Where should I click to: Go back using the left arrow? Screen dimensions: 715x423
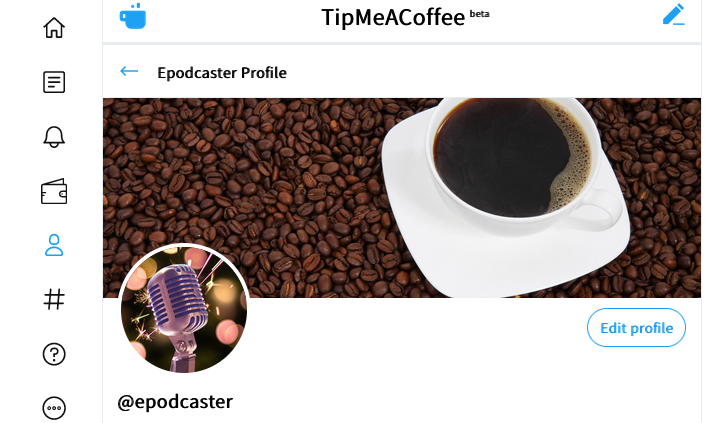coord(129,71)
